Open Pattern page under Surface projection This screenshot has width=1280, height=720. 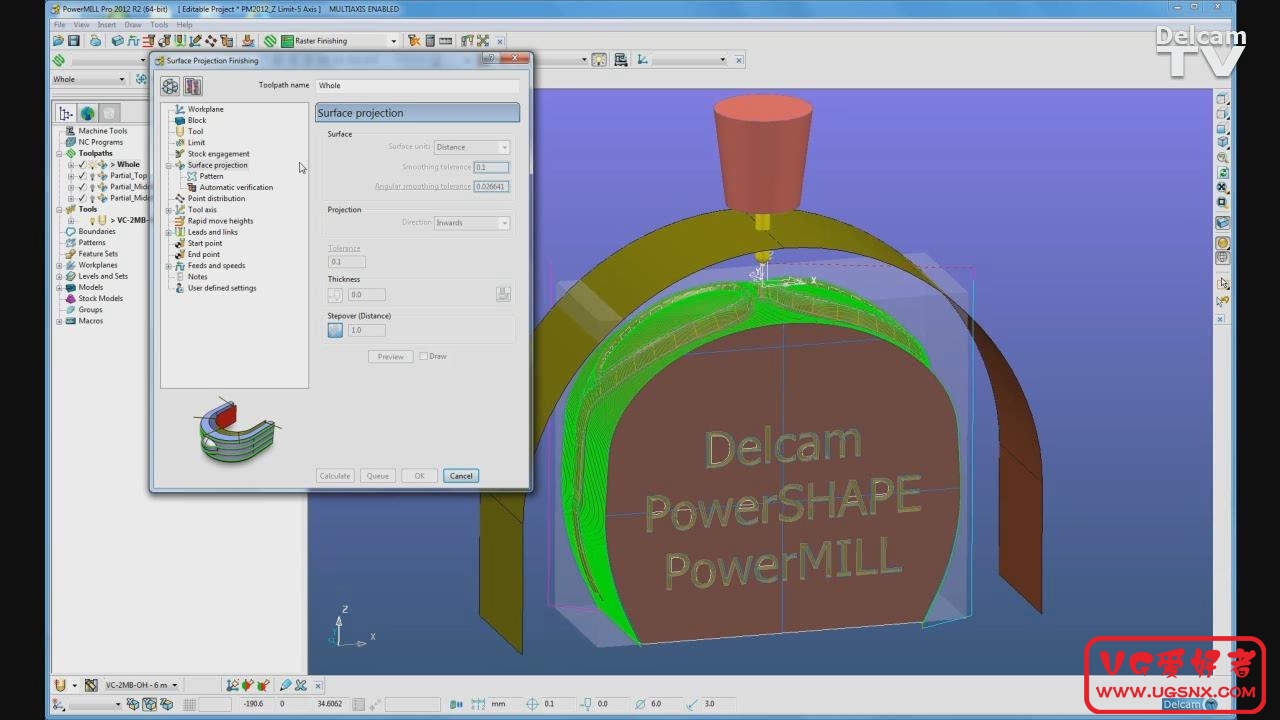click(x=211, y=176)
